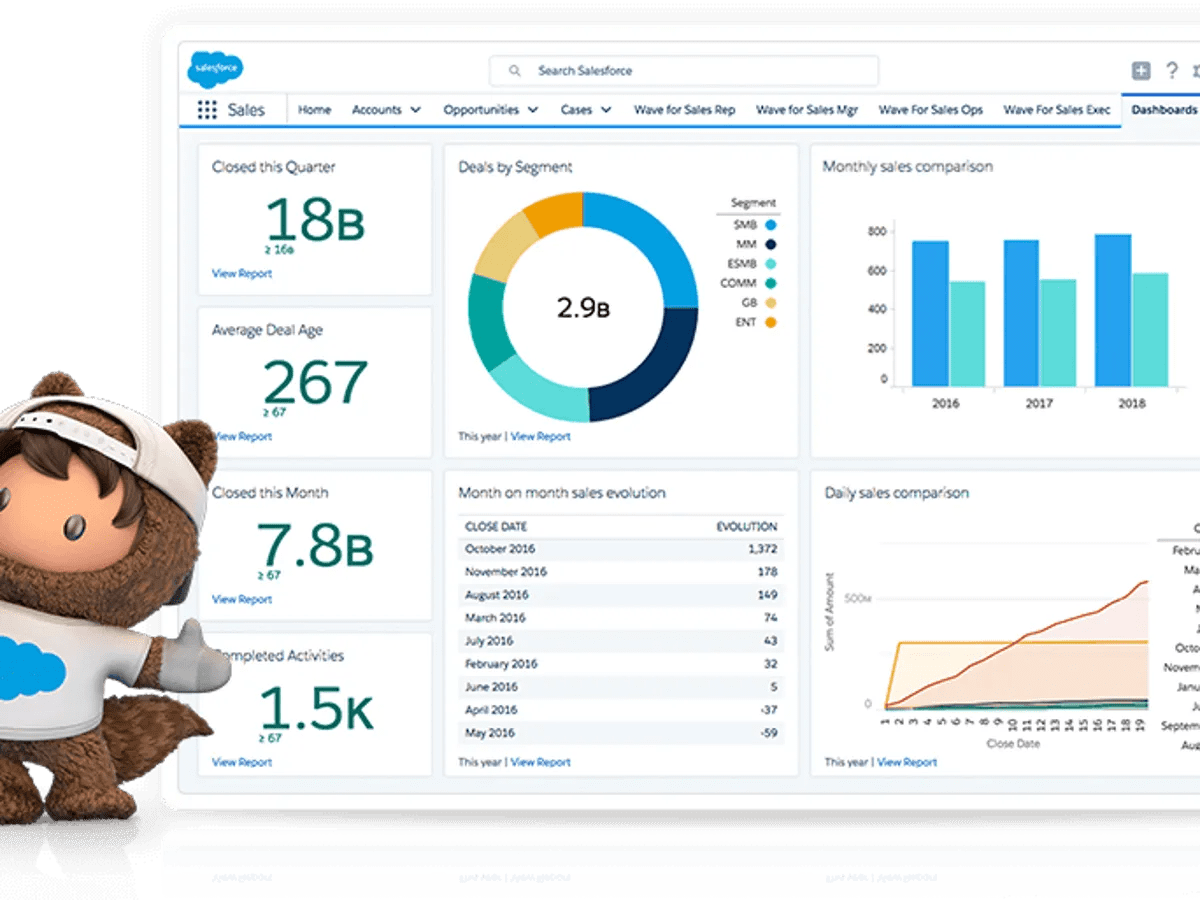Switch to Wave for Sales Mgr tab
Screen dimensions: 1200x900
tap(807, 110)
